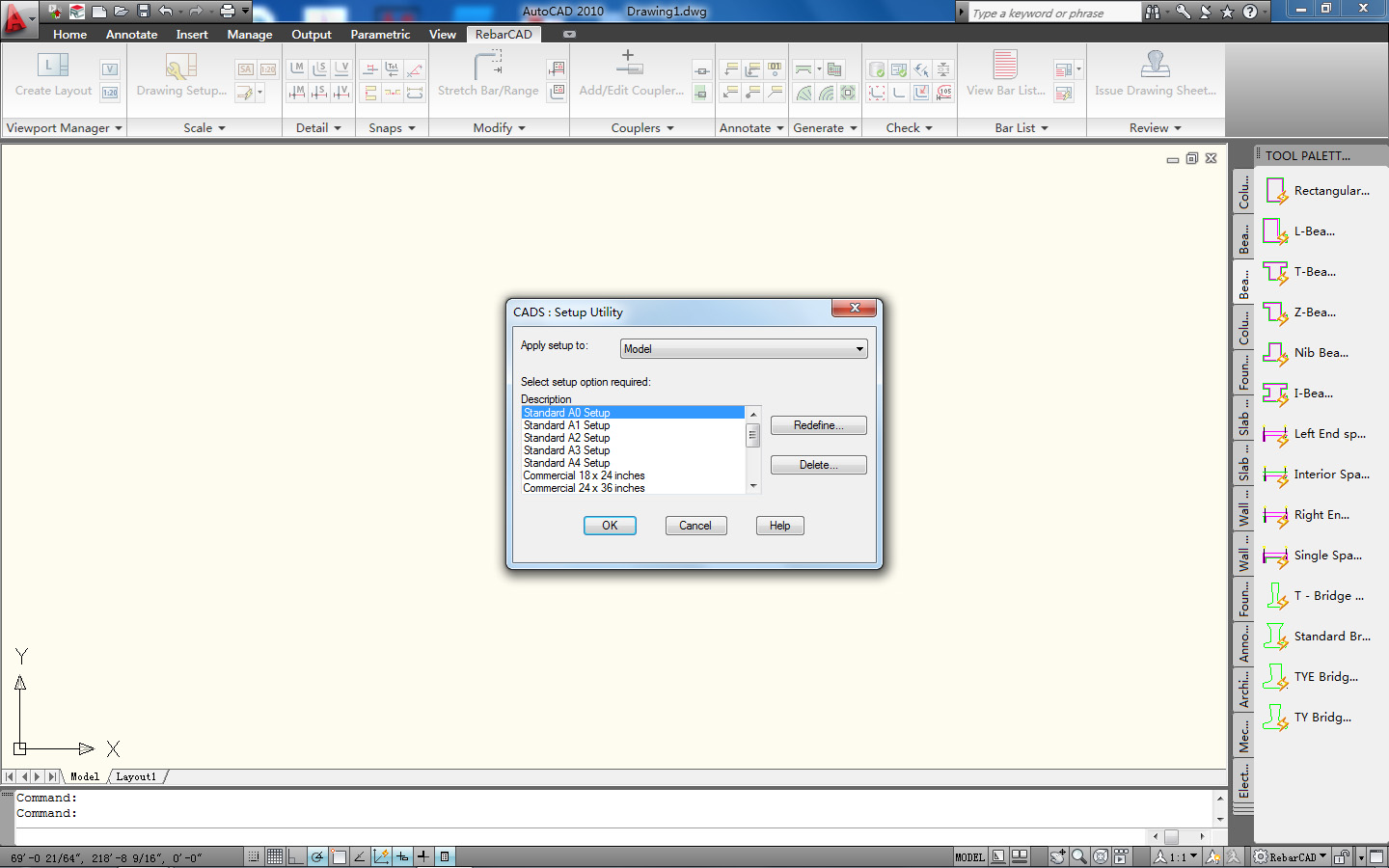
Task: Toggle Lineweight display in status bar
Action: tap(423, 856)
